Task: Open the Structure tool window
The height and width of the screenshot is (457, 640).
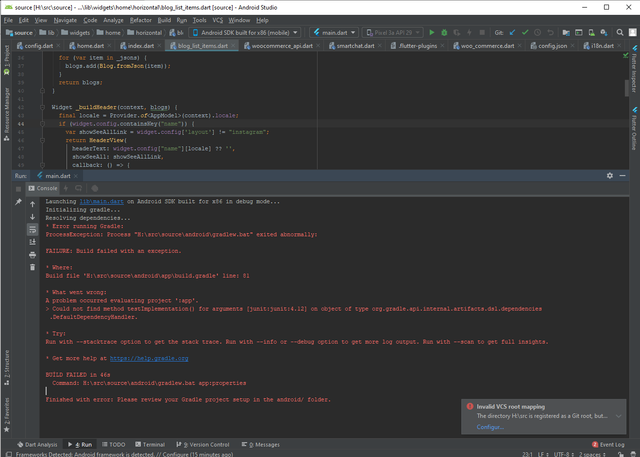Action: pyautogui.click(x=7, y=367)
